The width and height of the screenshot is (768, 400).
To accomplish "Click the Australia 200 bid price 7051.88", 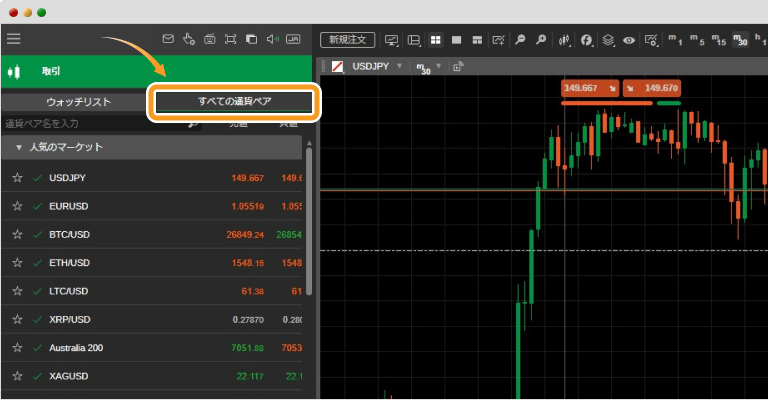I will pyautogui.click(x=247, y=348).
